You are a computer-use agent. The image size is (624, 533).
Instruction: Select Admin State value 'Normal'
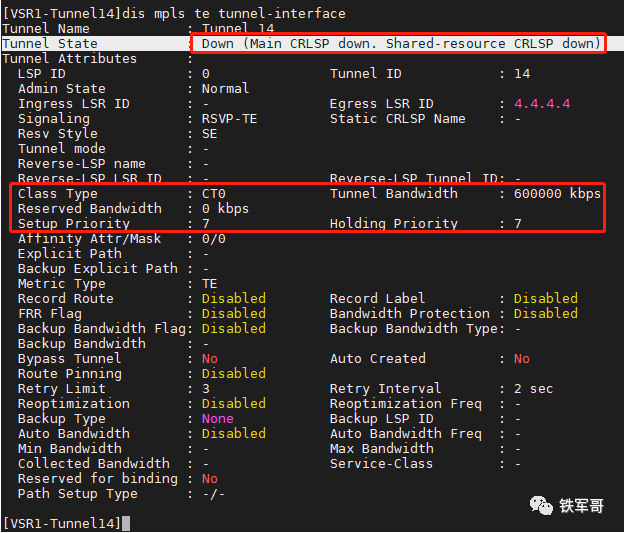pos(226,88)
